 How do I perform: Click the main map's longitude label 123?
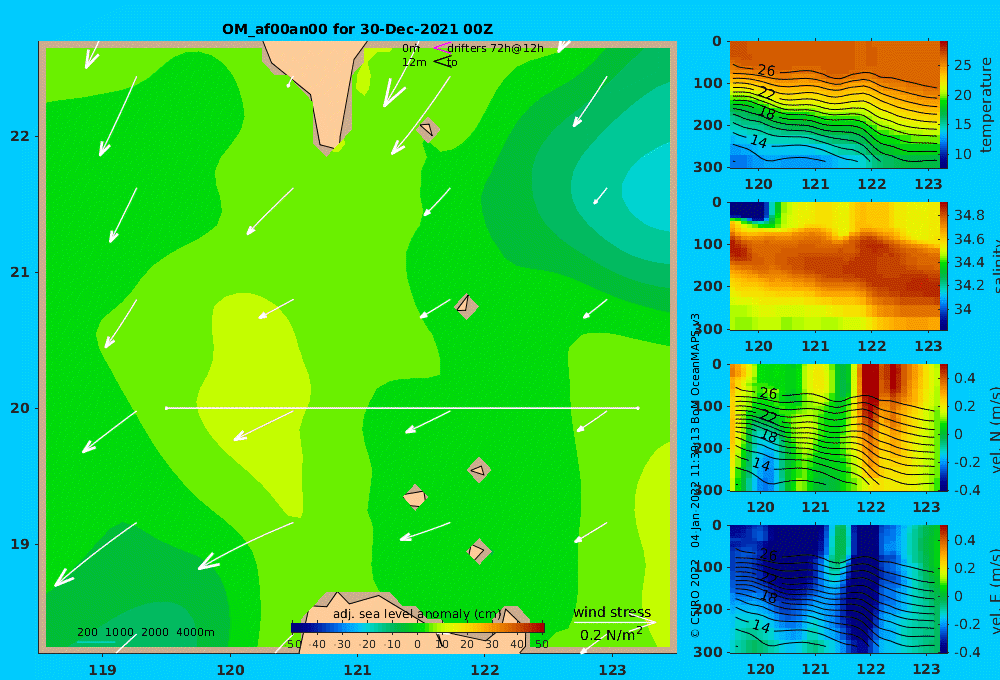tap(613, 670)
